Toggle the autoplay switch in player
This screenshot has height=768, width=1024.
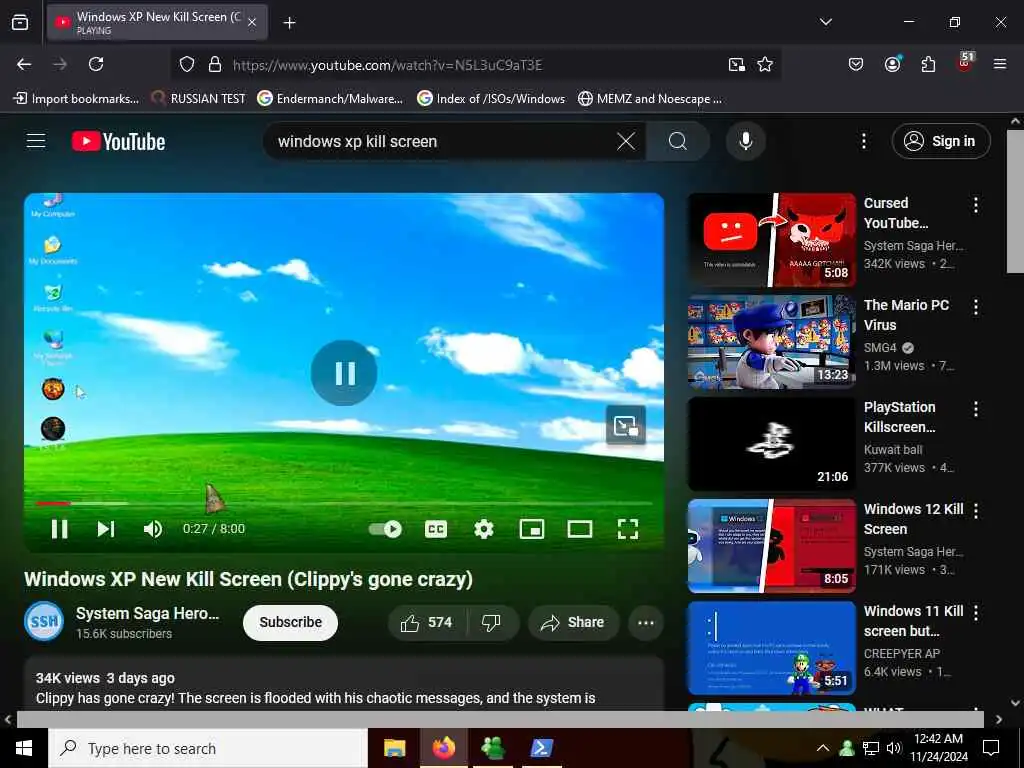385,529
